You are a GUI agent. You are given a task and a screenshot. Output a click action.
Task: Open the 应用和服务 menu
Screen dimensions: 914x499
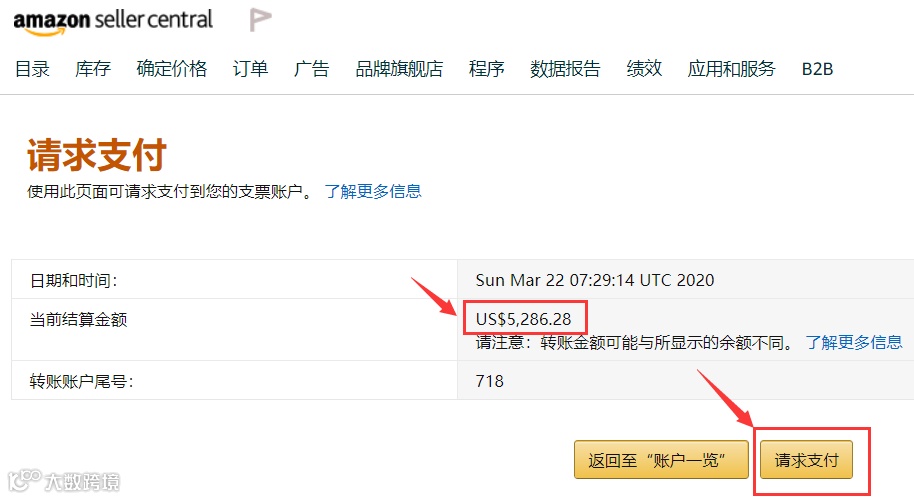click(732, 69)
